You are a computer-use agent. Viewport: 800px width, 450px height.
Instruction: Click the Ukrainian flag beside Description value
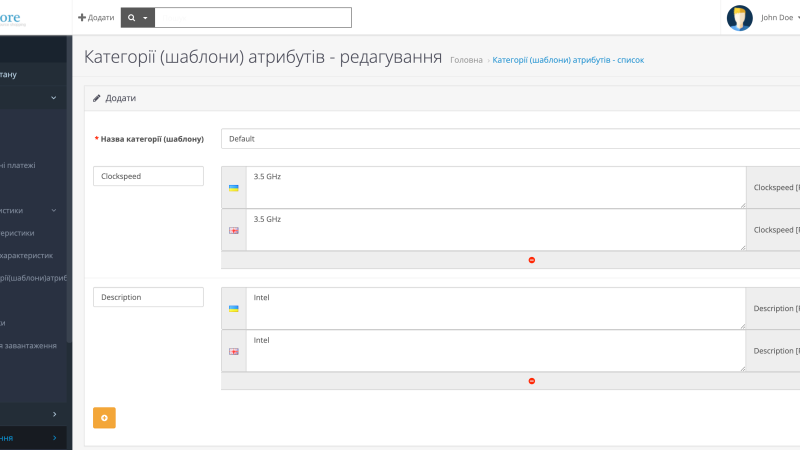coord(234,309)
